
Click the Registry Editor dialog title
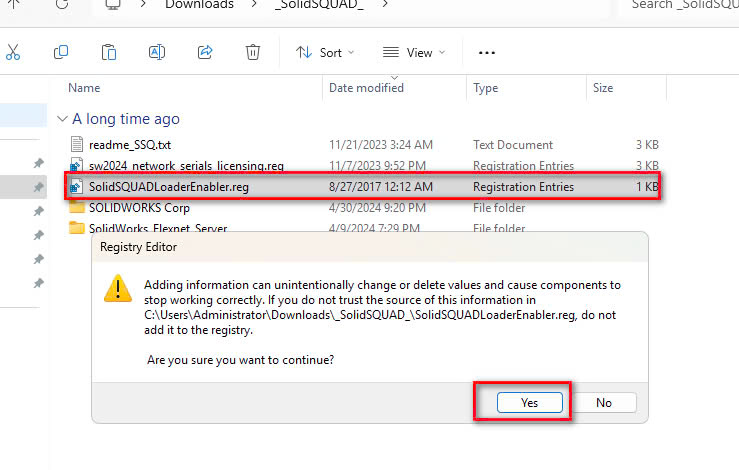pyautogui.click(x=139, y=247)
